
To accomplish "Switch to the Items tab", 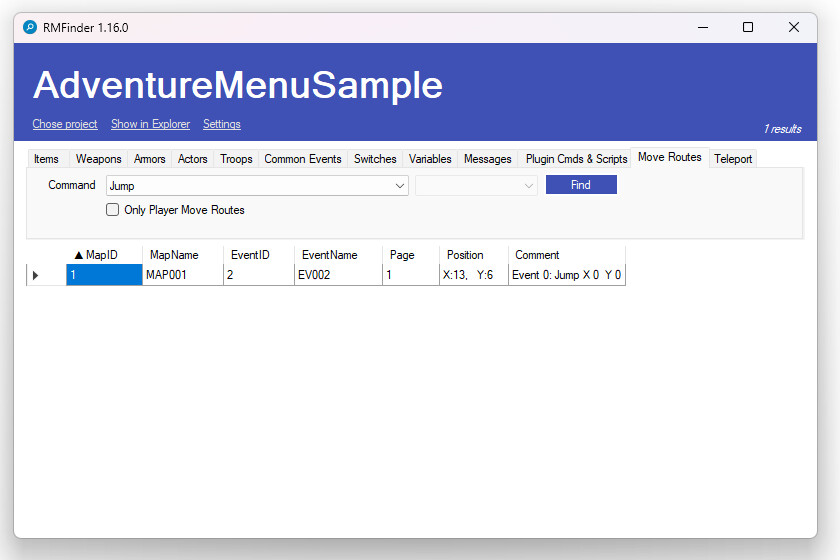I will pyautogui.click(x=46, y=159).
